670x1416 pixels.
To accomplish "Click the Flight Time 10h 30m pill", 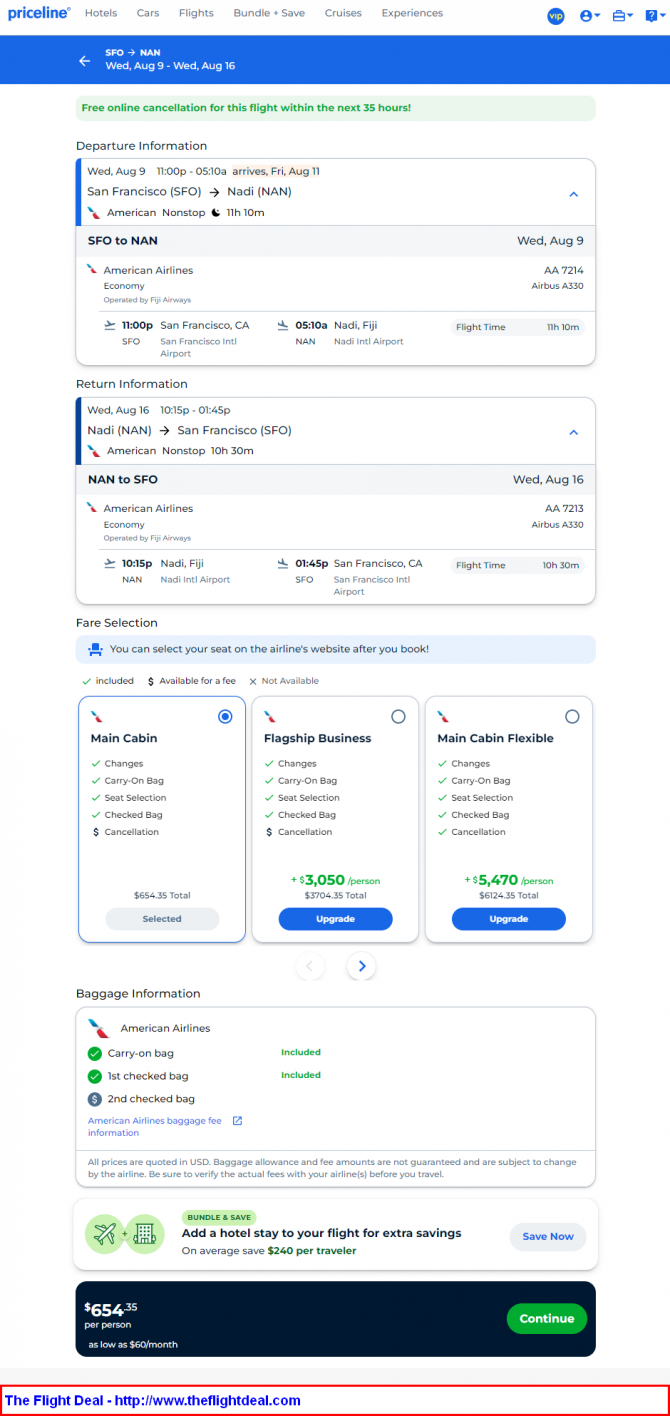I will (x=517, y=565).
